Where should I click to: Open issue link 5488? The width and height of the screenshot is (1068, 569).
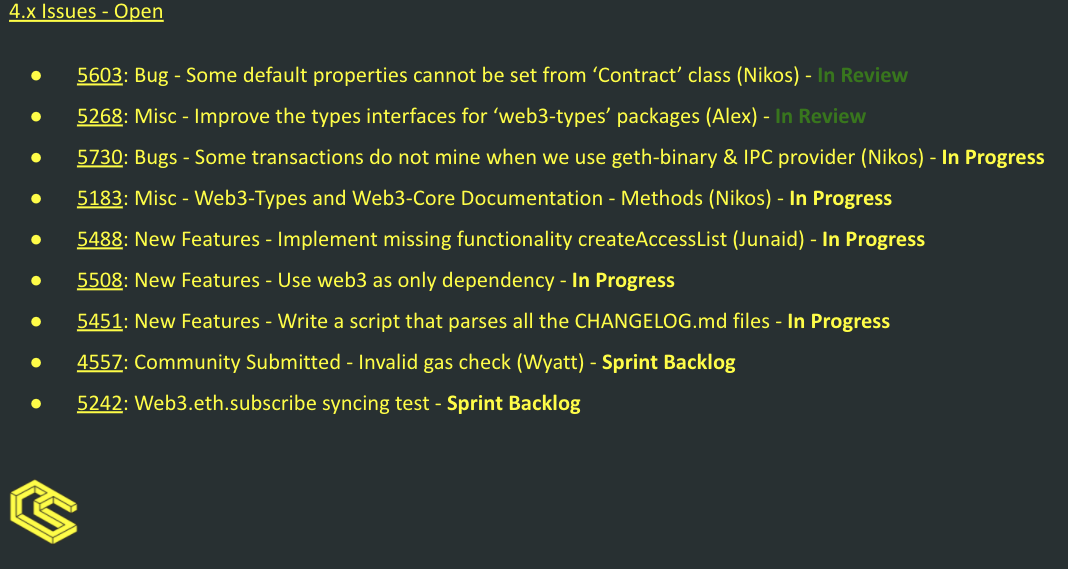point(99,239)
